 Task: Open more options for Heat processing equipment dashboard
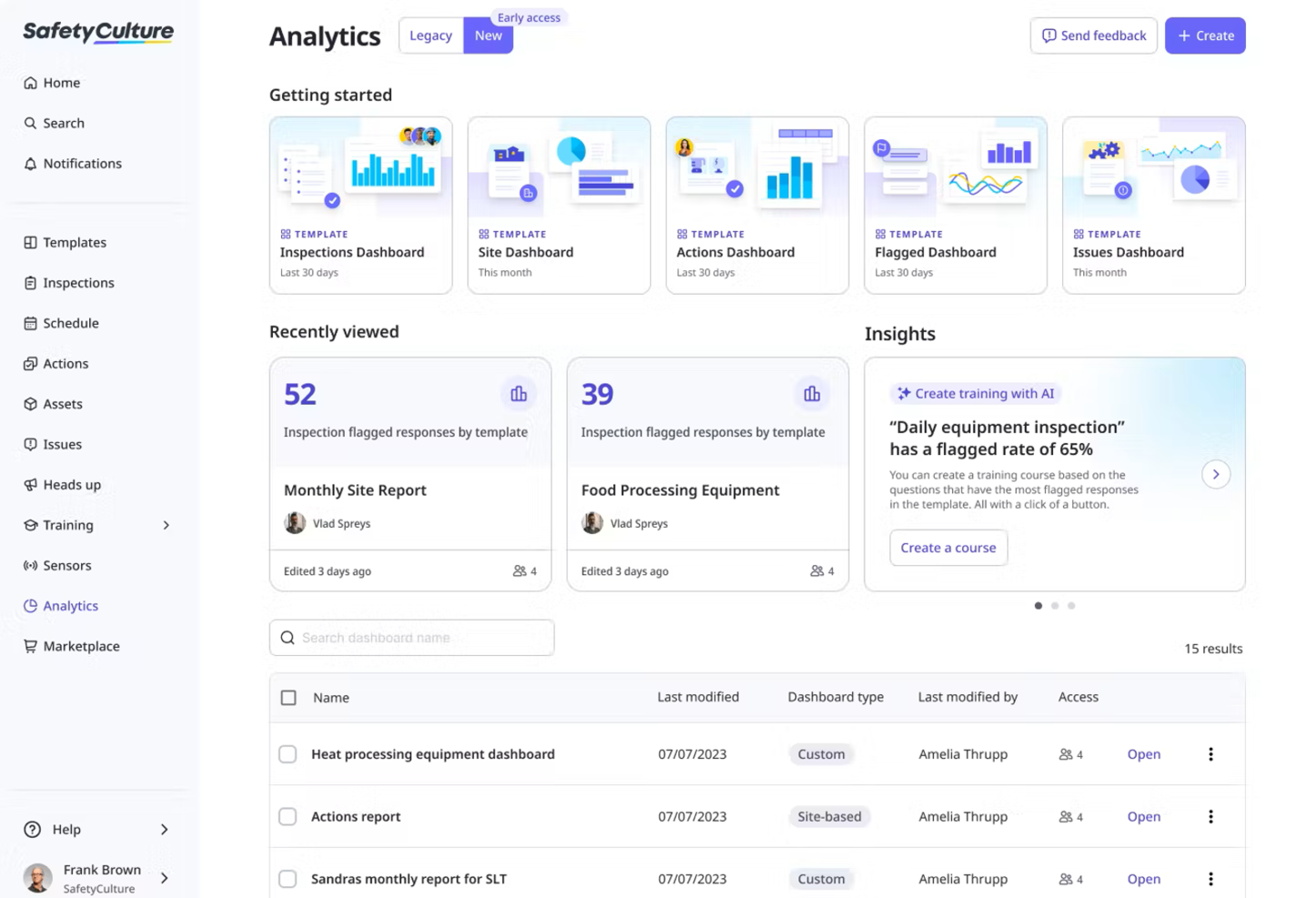click(1211, 754)
